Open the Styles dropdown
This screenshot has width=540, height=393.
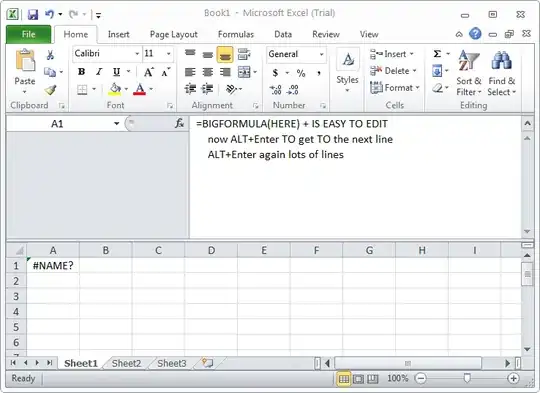[347, 71]
